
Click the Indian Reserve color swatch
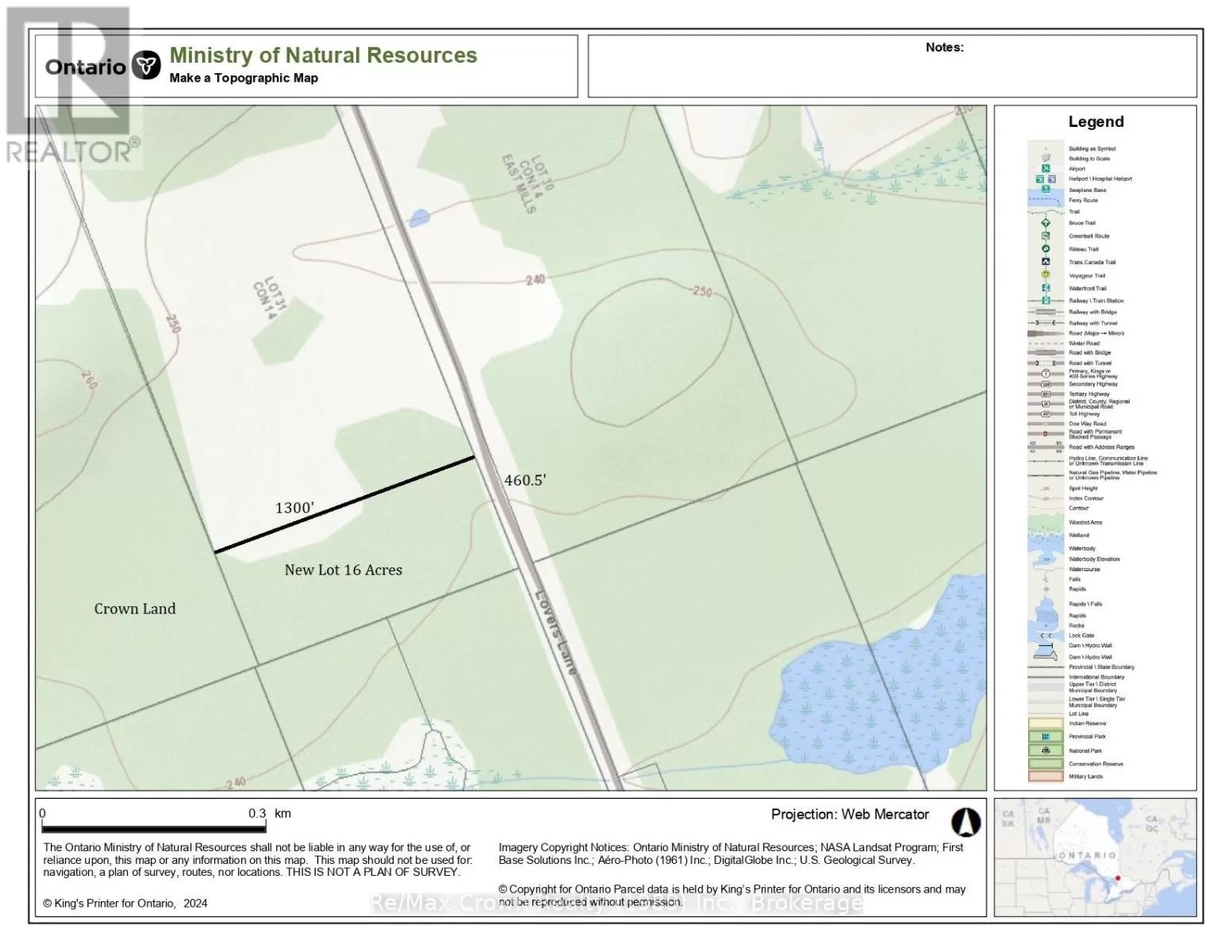(x=1046, y=724)
